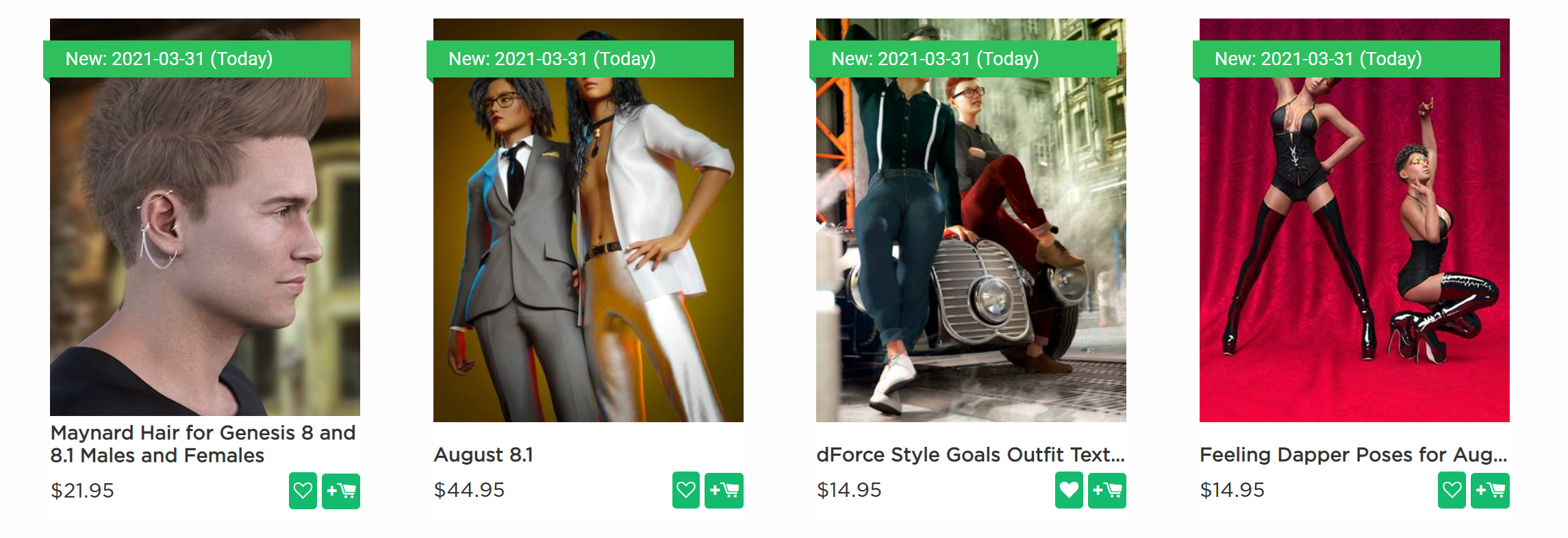The height and width of the screenshot is (538, 1568).
Task: Add Maynard Hair to cart
Action: 341,491
